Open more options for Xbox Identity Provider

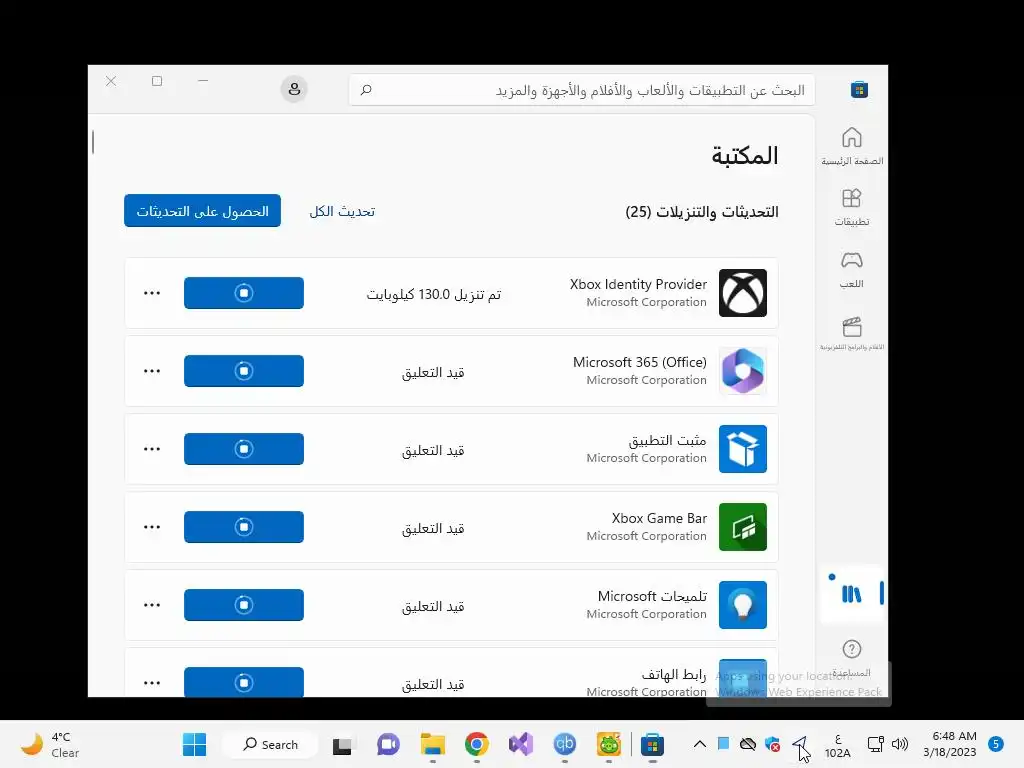point(152,293)
